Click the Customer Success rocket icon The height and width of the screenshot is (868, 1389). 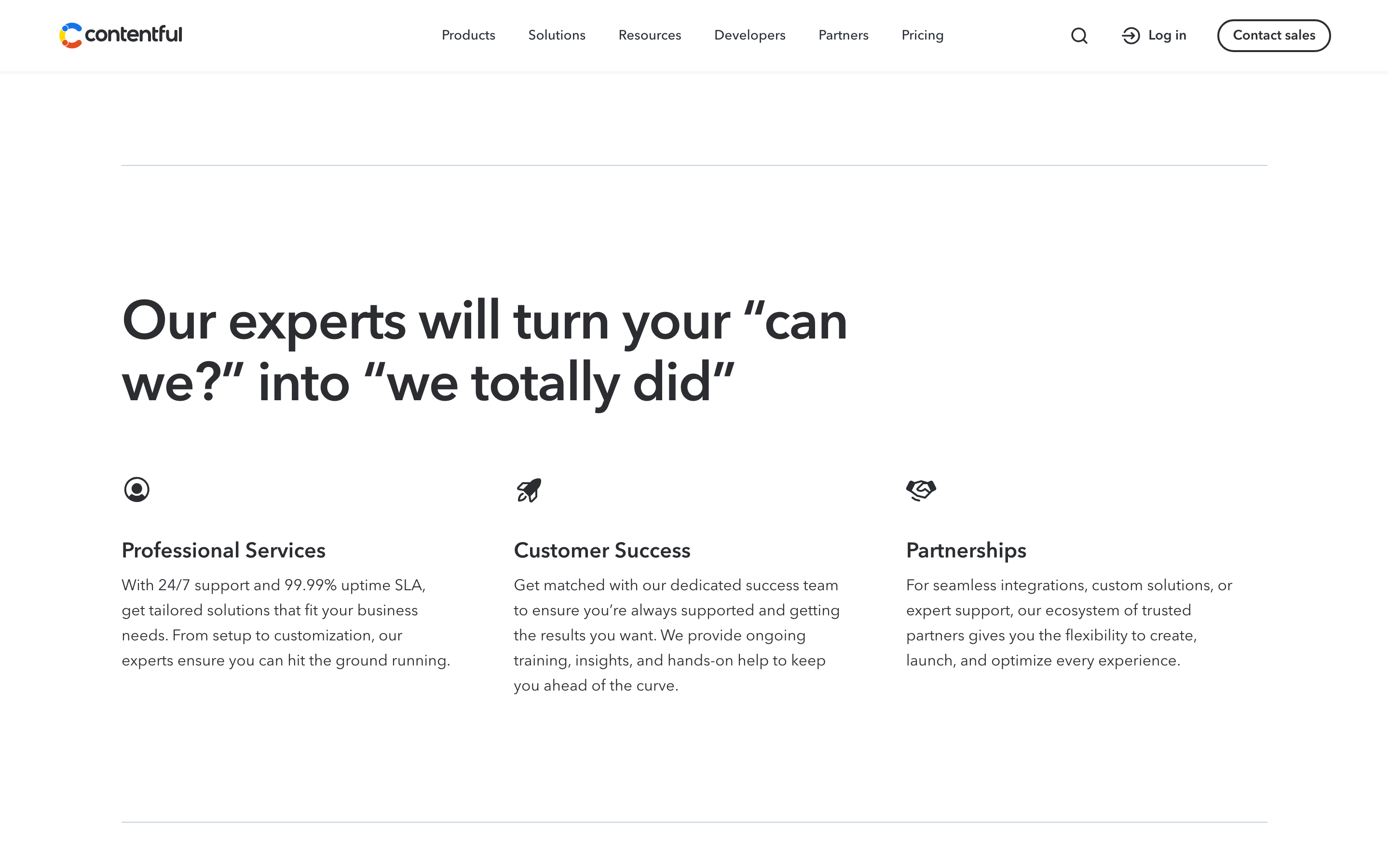tap(529, 490)
